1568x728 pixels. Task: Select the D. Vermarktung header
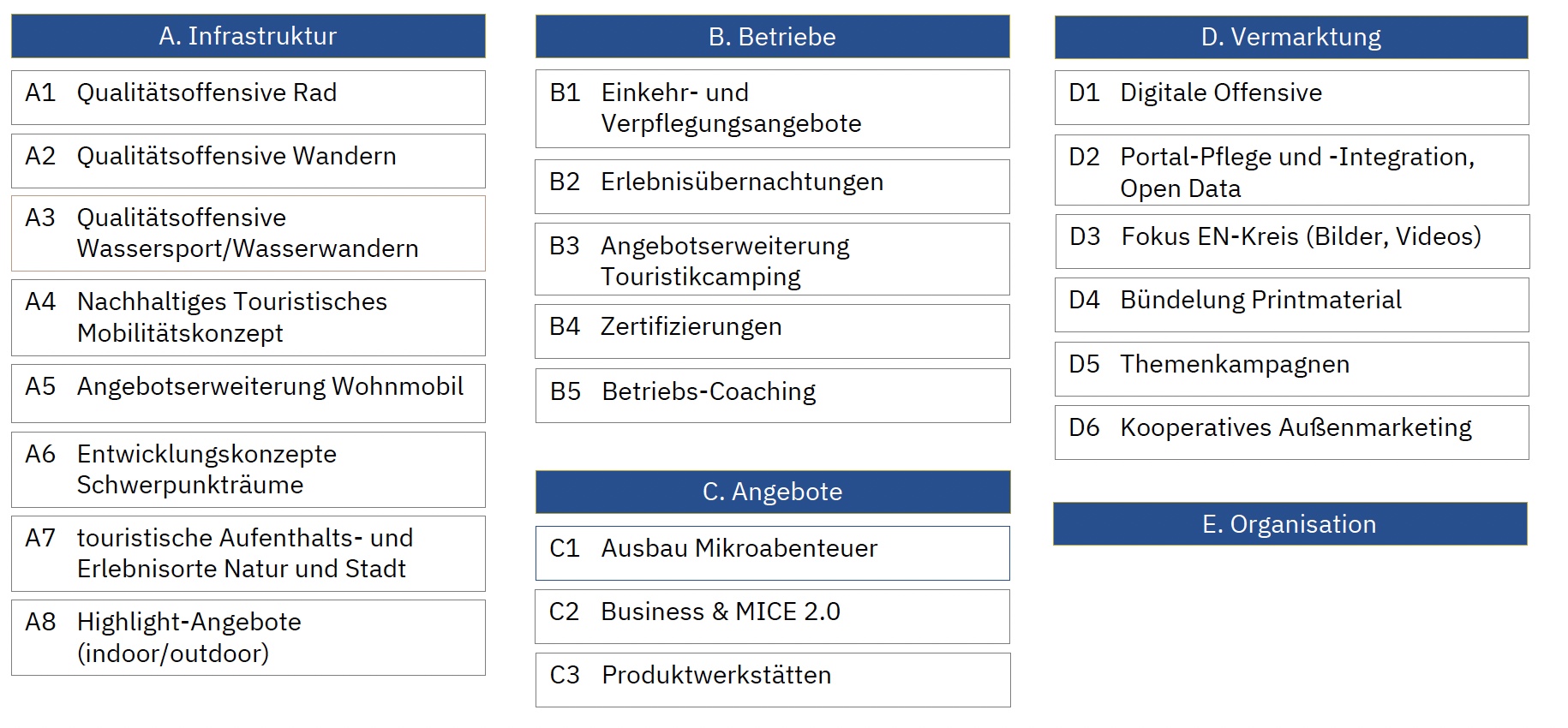click(1291, 37)
